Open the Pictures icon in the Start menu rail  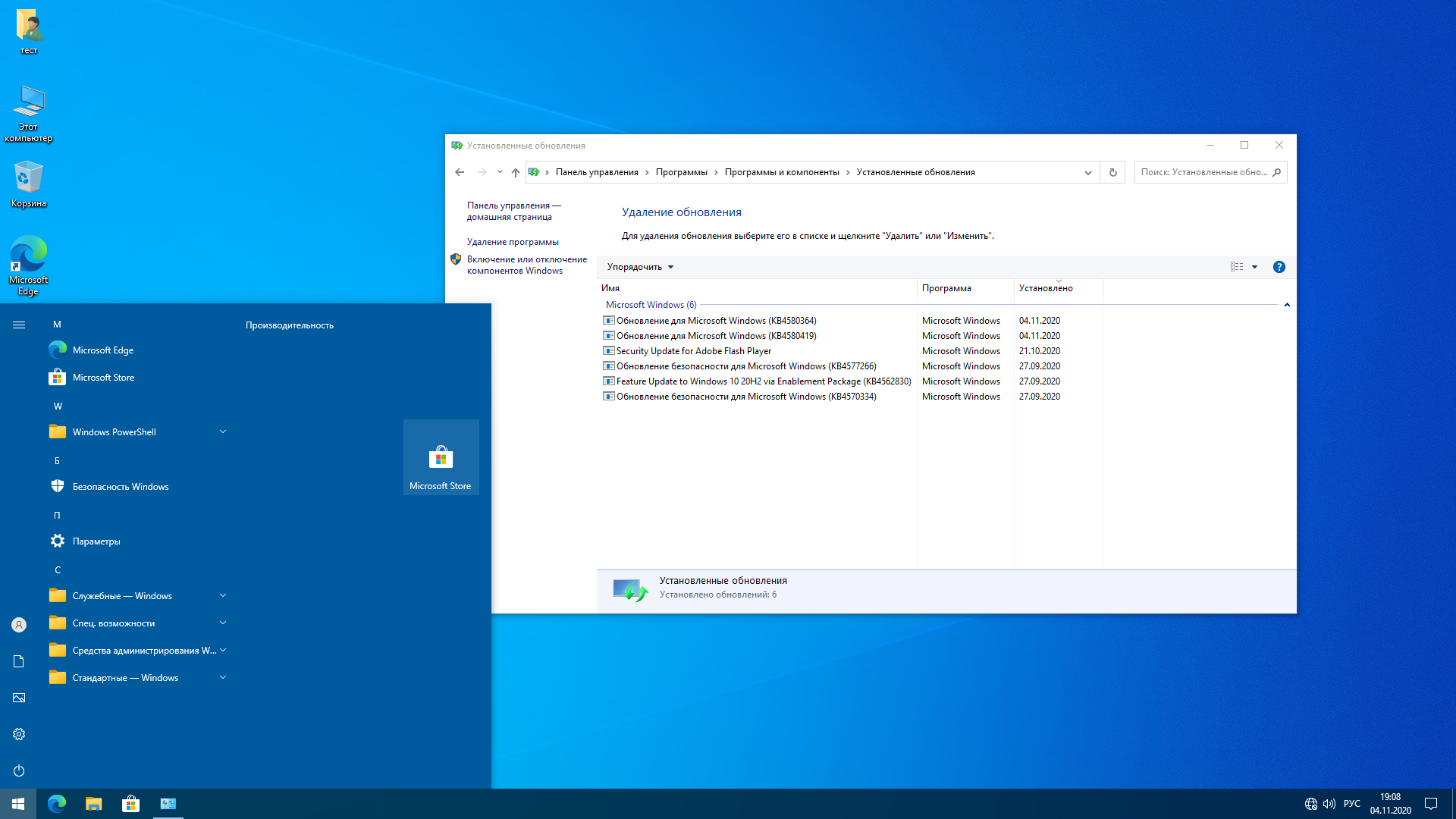point(17,697)
